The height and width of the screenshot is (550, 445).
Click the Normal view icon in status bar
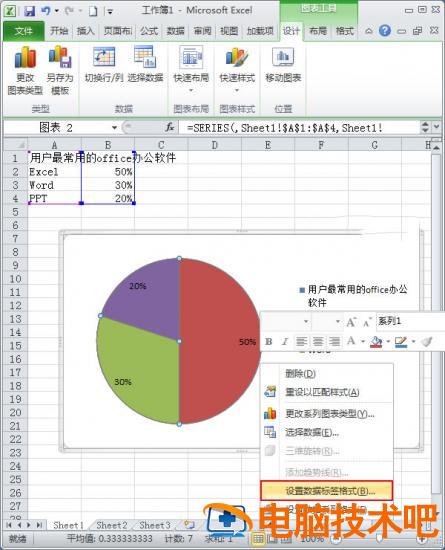point(258,539)
